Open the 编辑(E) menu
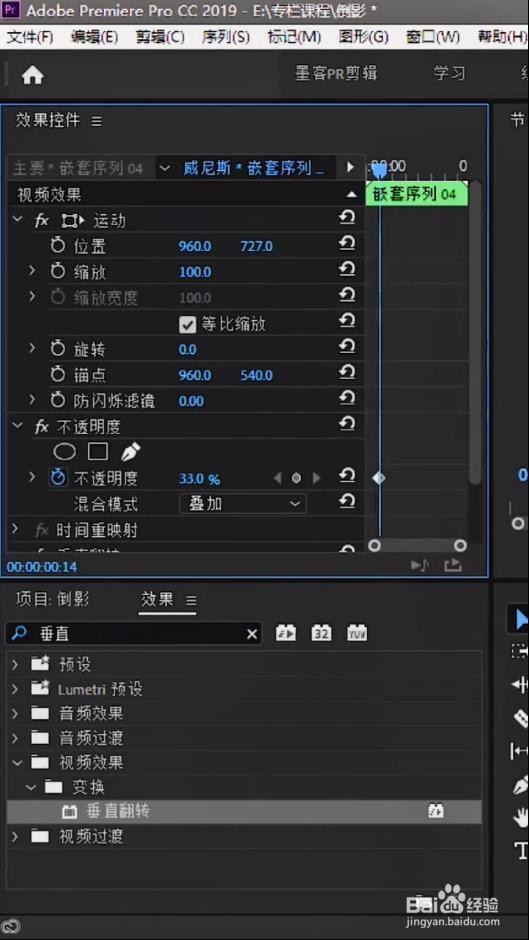 [x=94, y=37]
